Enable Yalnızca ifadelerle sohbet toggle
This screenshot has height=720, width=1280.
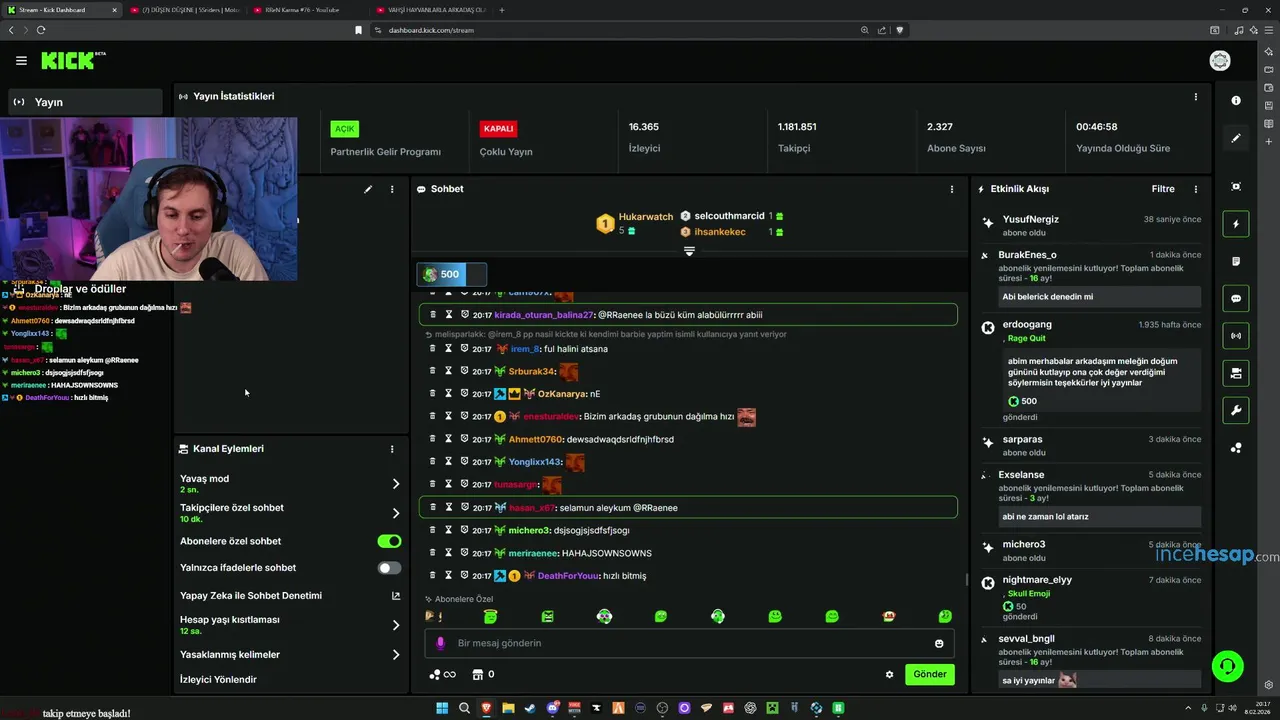(x=389, y=568)
